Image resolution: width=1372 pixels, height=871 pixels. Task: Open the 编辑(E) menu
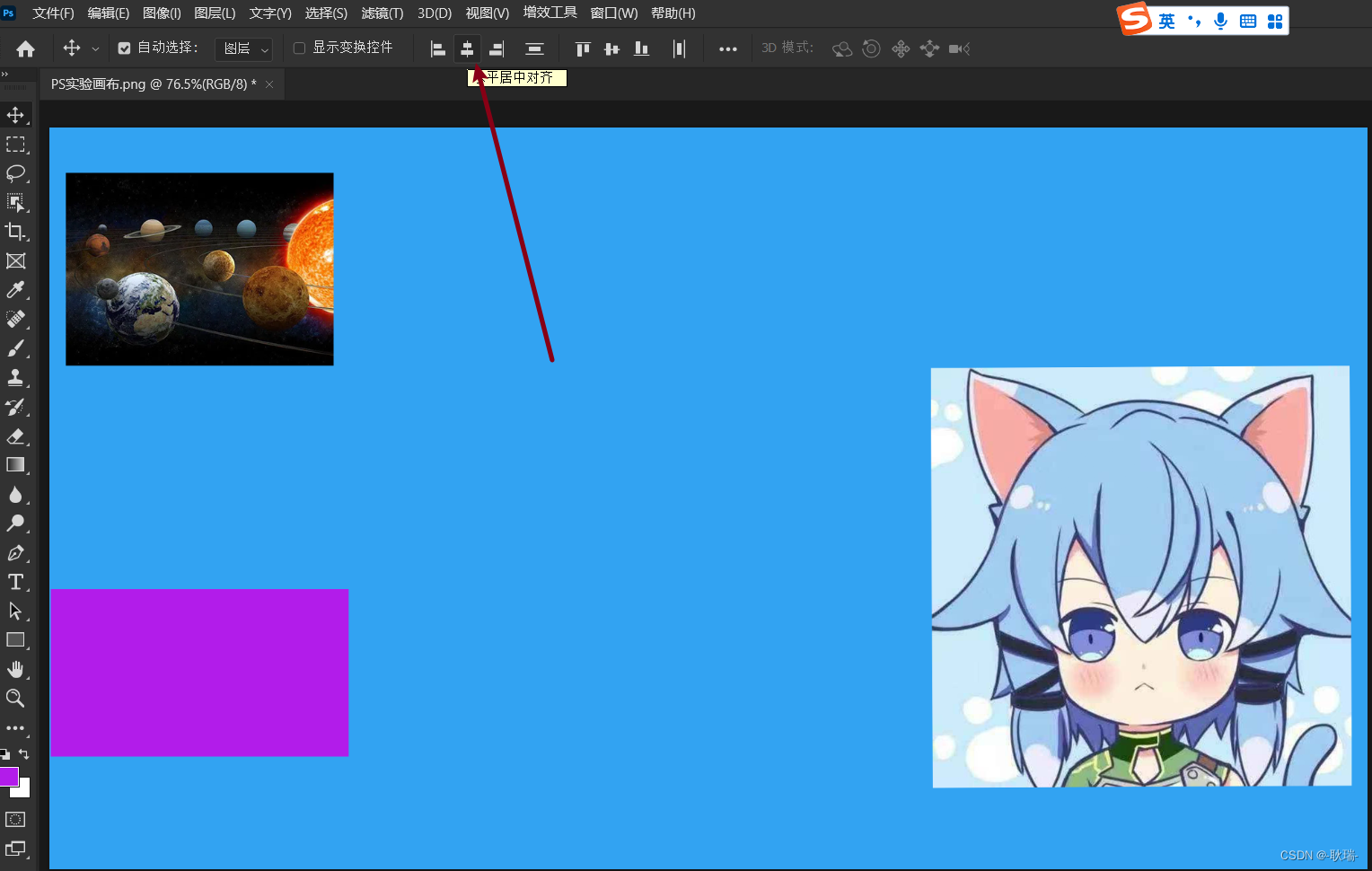click(x=109, y=13)
